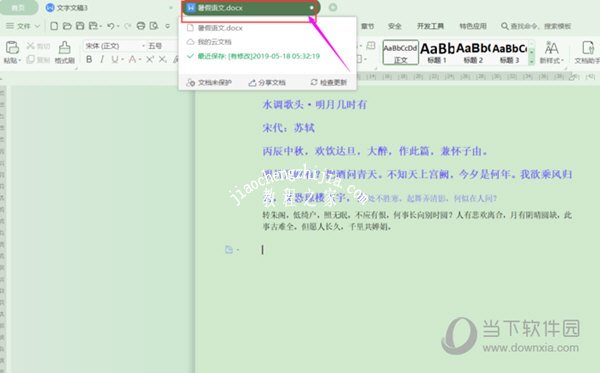Screen dimensions: 600x373
Task: Click the Format Painter brush
Action: [64, 47]
